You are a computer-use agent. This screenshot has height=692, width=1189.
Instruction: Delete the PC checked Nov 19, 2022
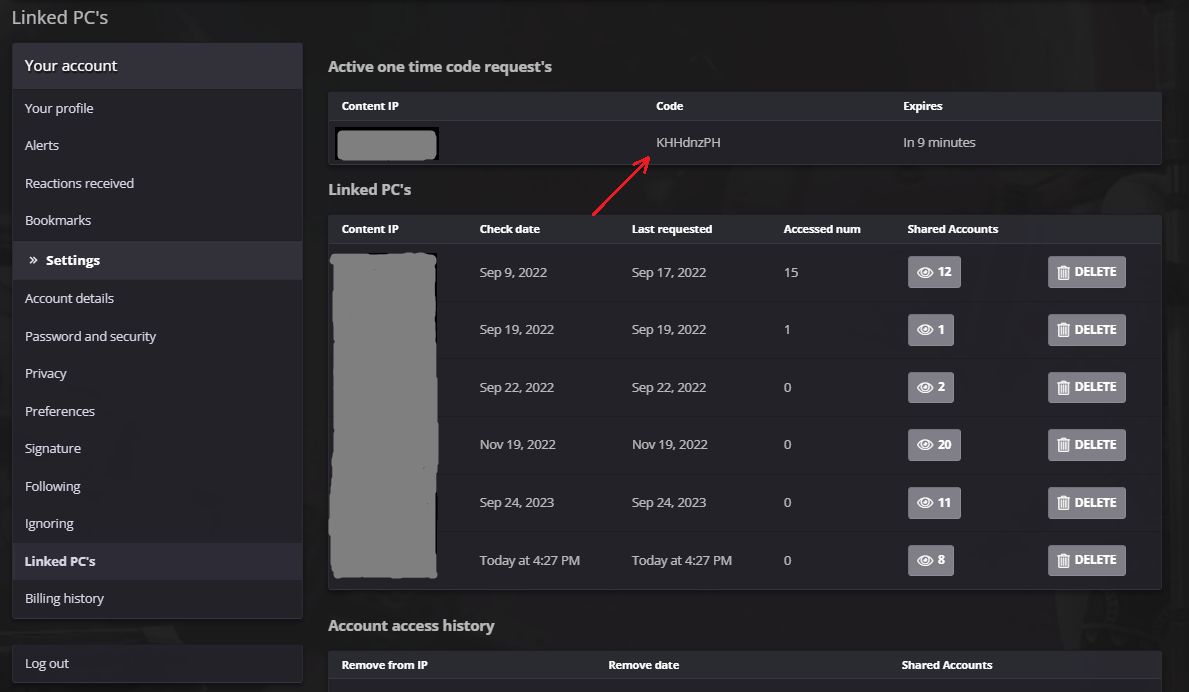coord(1087,445)
